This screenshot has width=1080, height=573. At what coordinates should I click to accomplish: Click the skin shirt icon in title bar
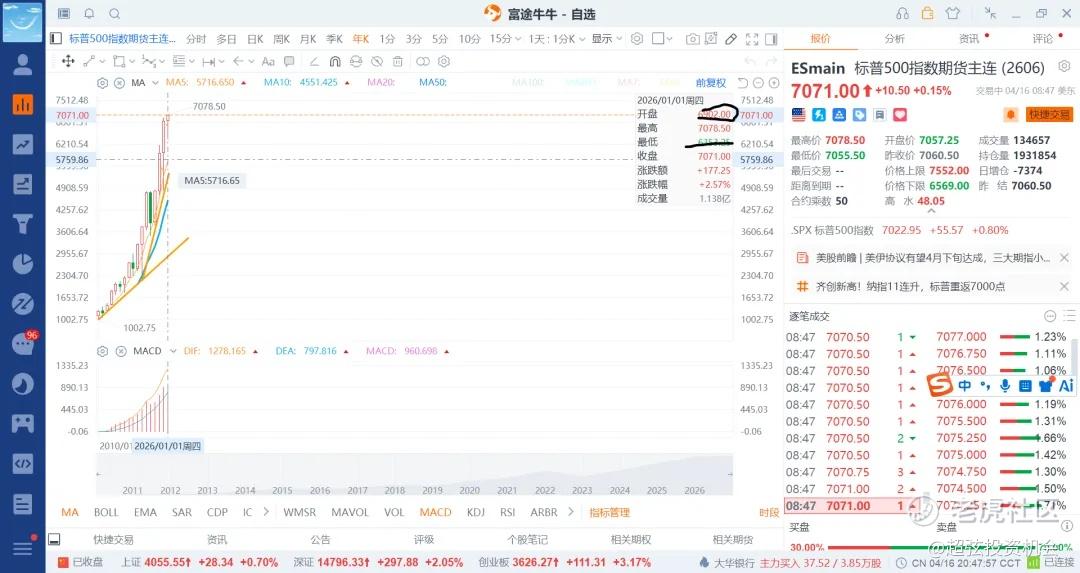(x=953, y=14)
